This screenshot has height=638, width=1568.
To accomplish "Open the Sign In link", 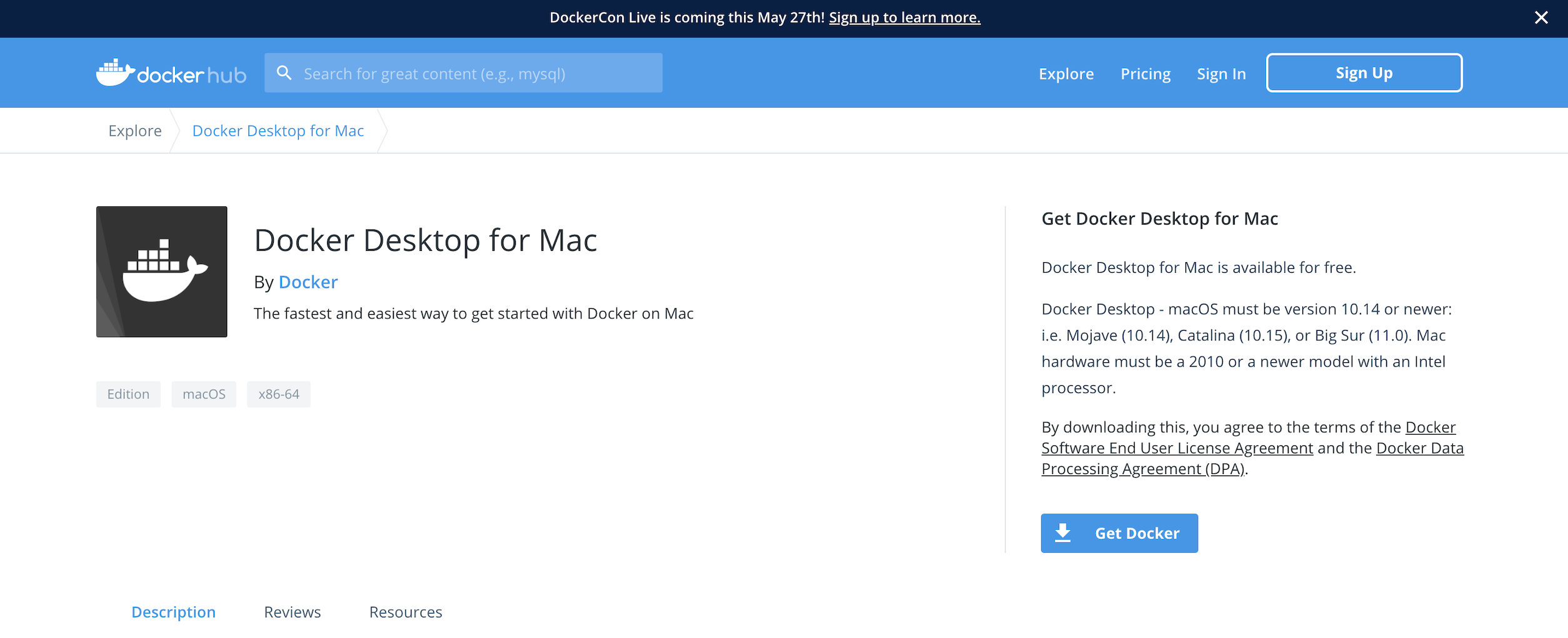I will (1221, 74).
